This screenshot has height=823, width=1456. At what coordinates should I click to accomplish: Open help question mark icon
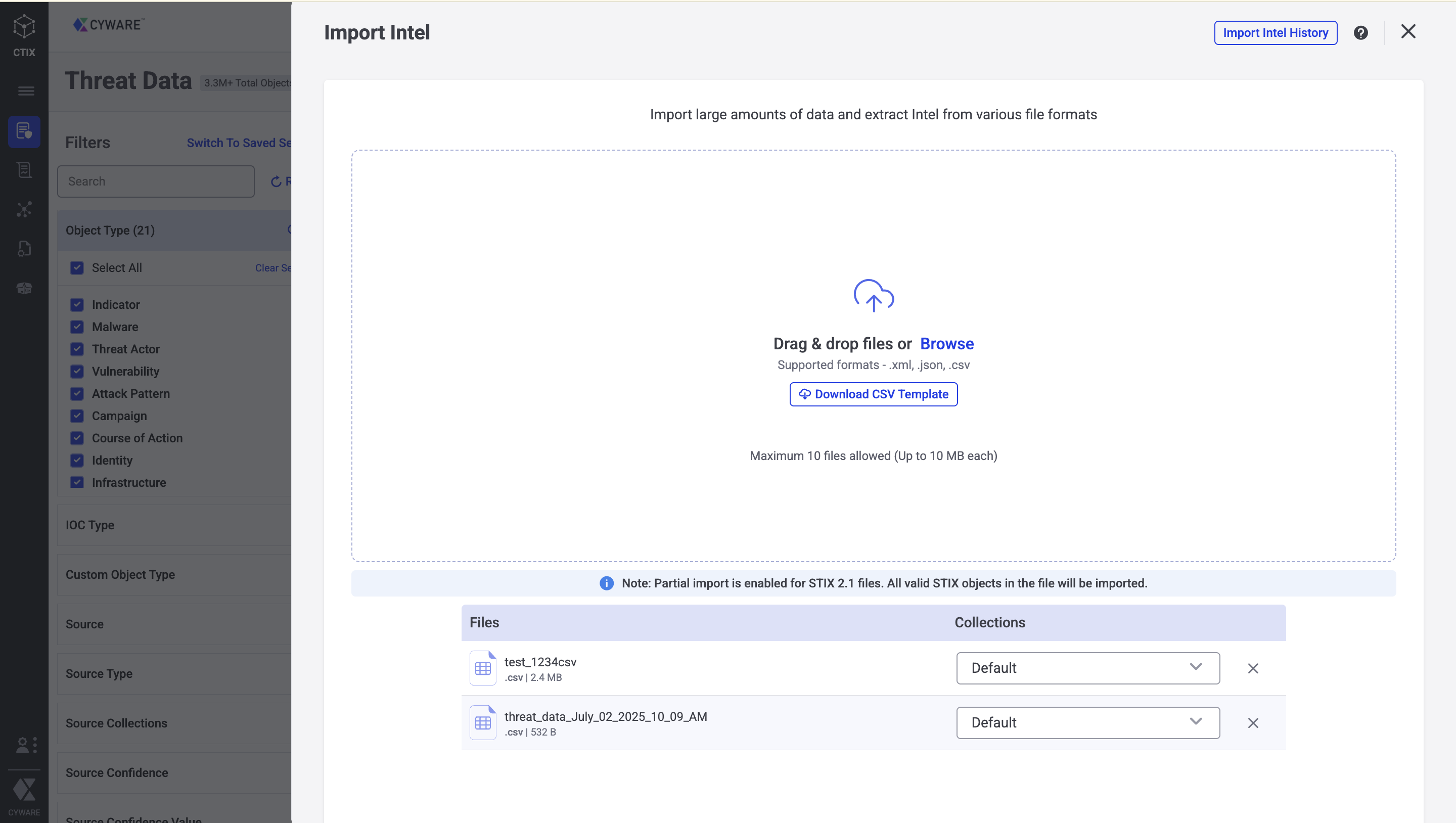pos(1360,33)
